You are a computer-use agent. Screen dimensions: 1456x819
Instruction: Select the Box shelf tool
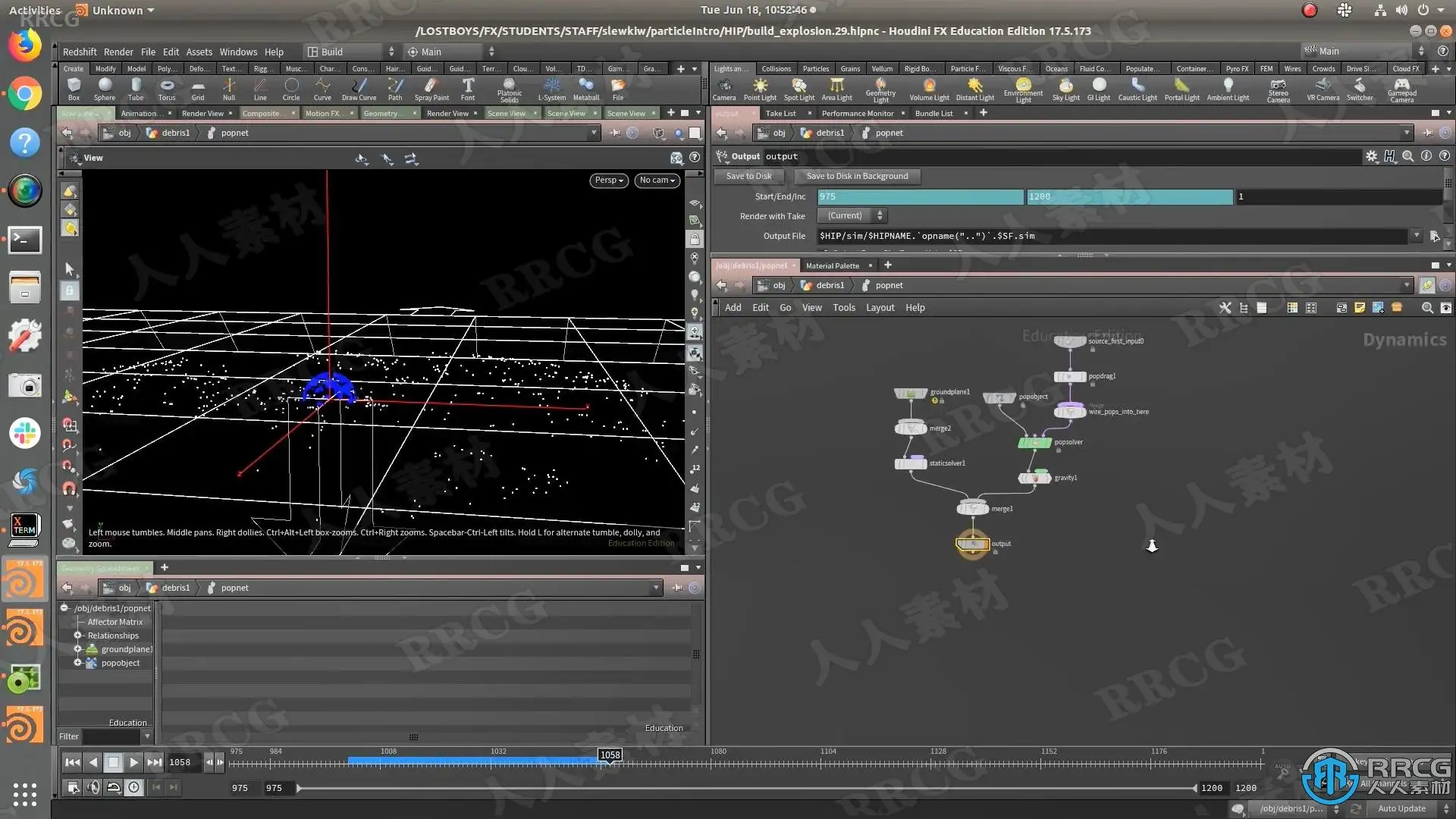[74, 89]
